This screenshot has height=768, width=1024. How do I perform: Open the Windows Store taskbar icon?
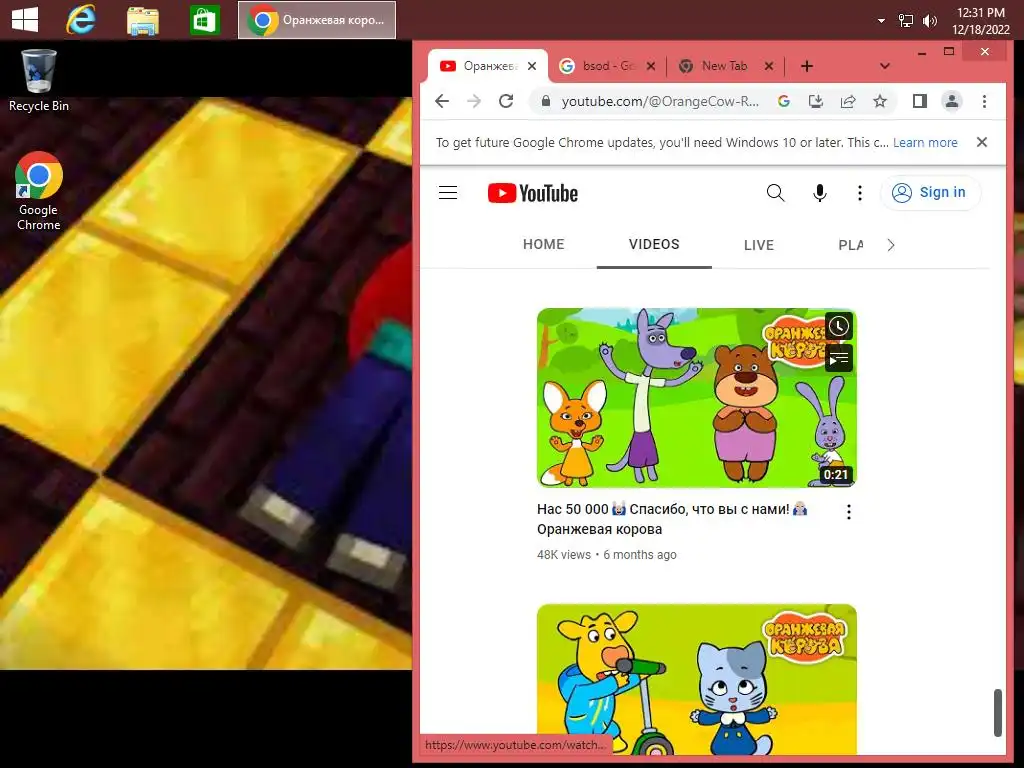tap(204, 20)
